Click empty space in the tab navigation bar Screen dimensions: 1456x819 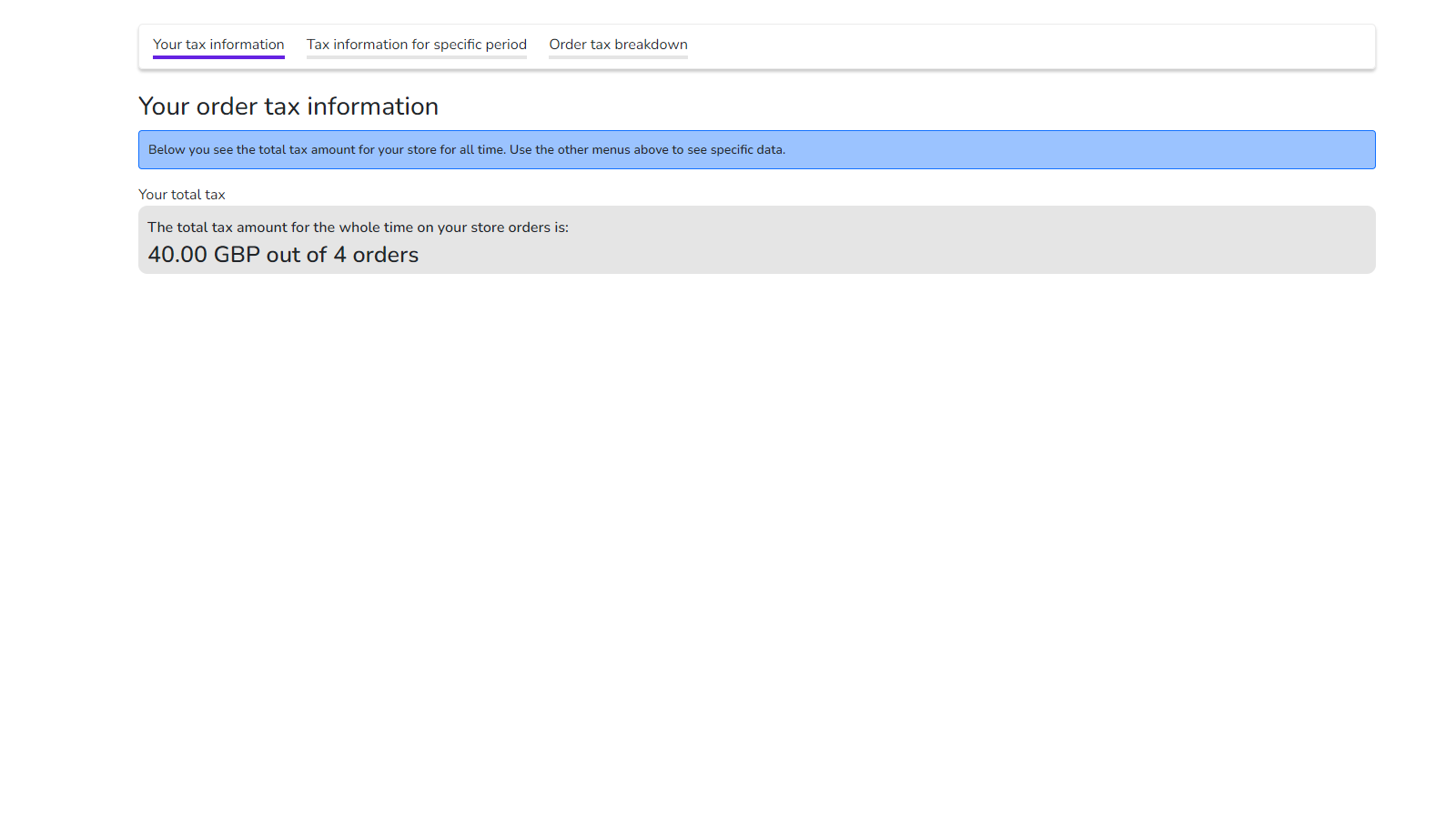tap(1028, 45)
